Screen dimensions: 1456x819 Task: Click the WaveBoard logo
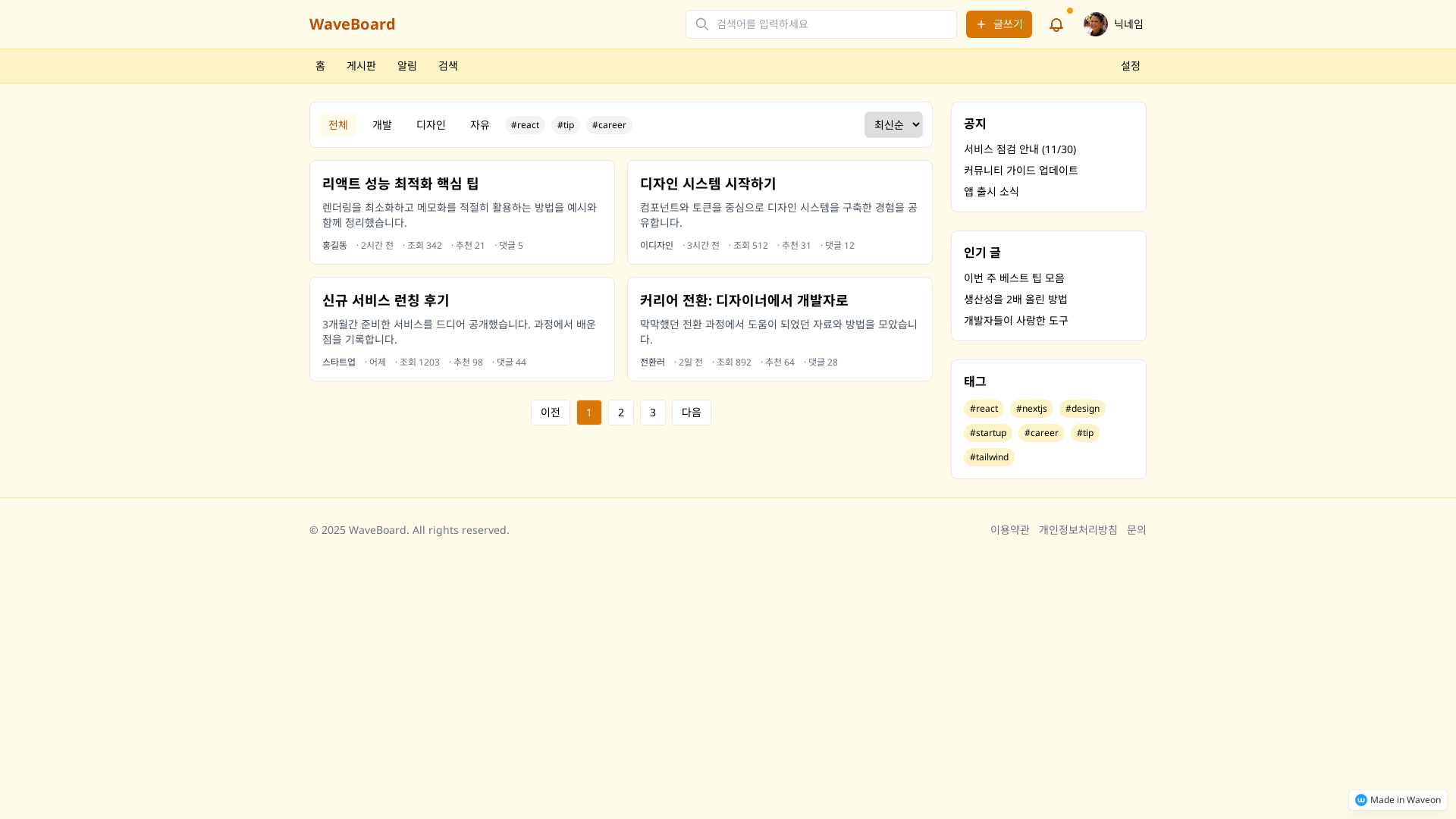(x=352, y=24)
